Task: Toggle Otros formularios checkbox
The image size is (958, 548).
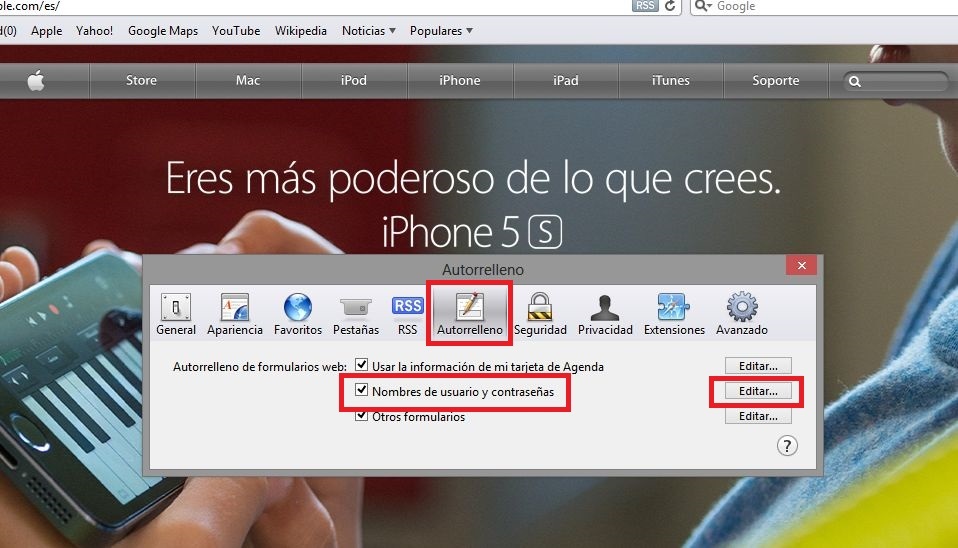Action: tap(362, 415)
